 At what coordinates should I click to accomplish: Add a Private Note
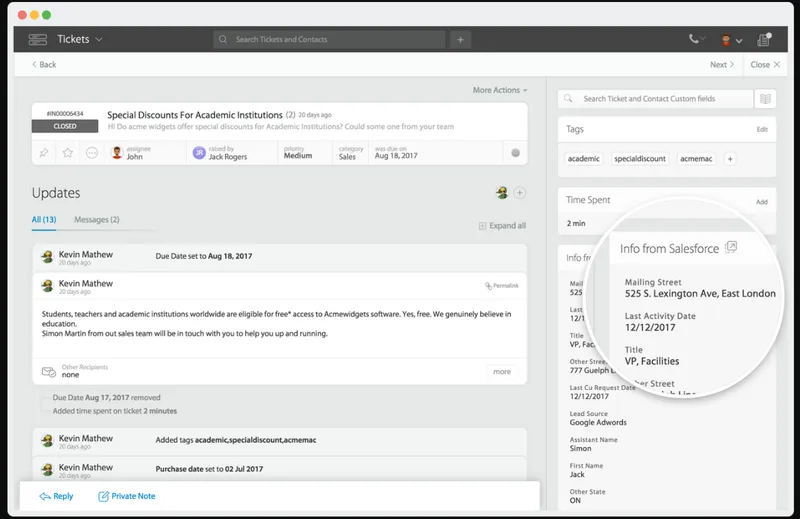[127, 496]
